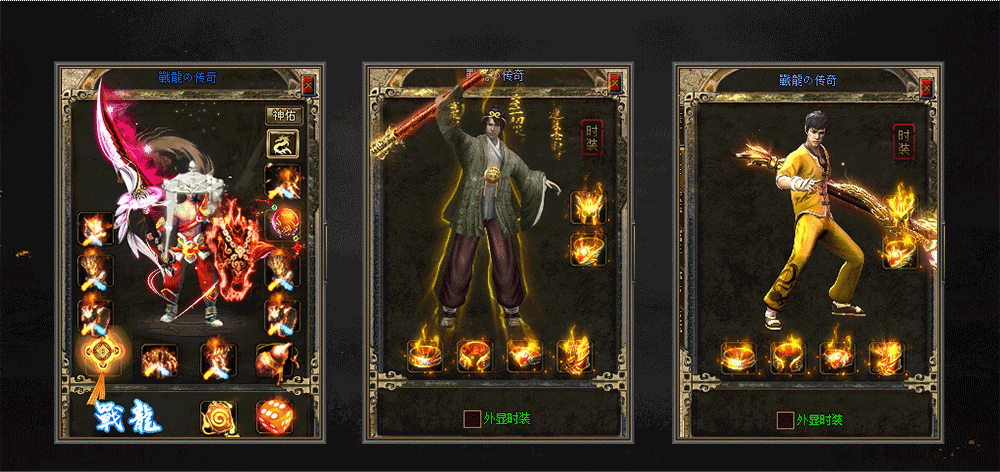Screen dimensions: 1000x472
Task: Open the golden spiral pouch icon
Action: (218, 418)
